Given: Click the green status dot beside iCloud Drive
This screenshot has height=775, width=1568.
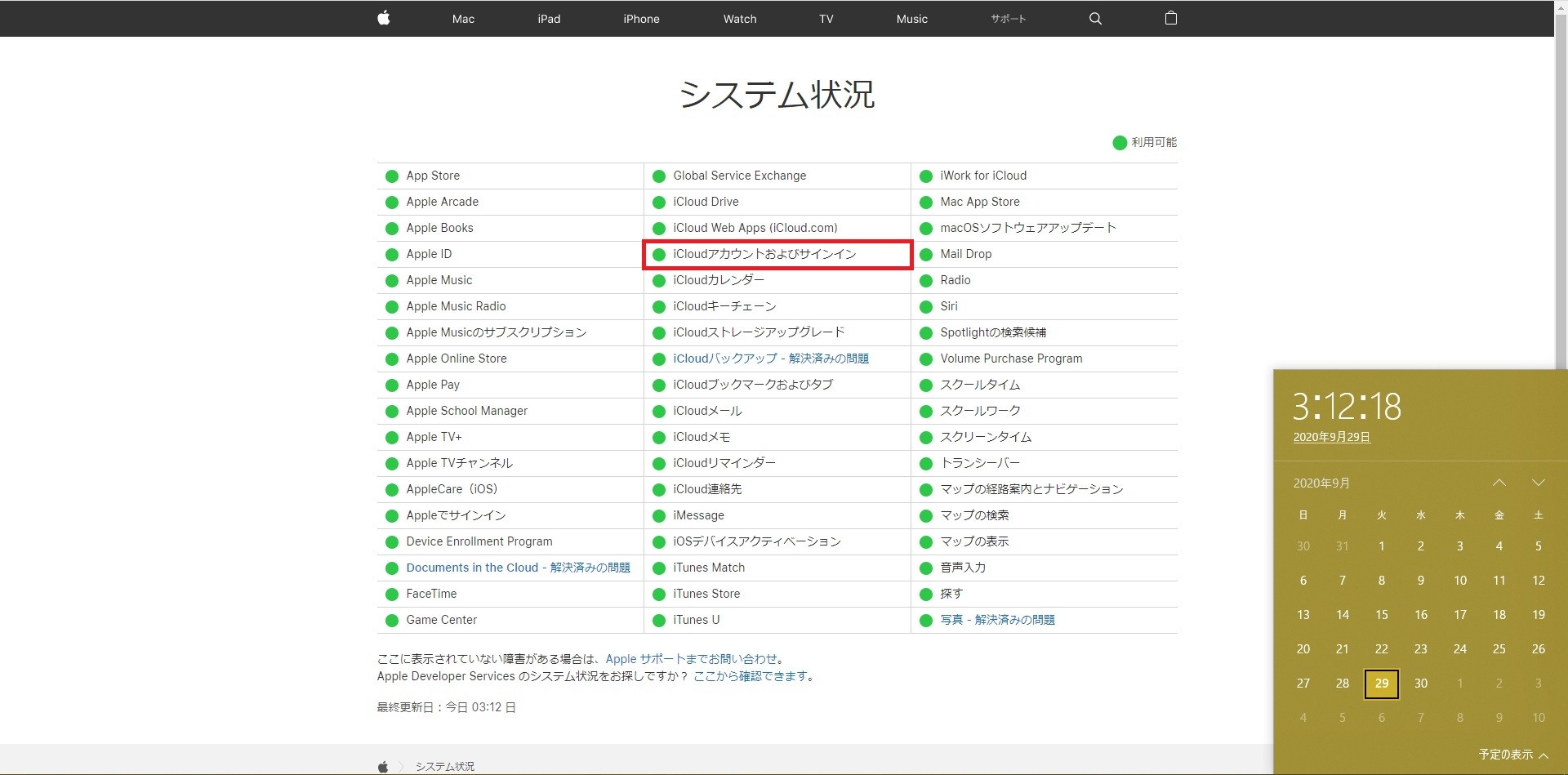Looking at the screenshot, I should point(659,202).
